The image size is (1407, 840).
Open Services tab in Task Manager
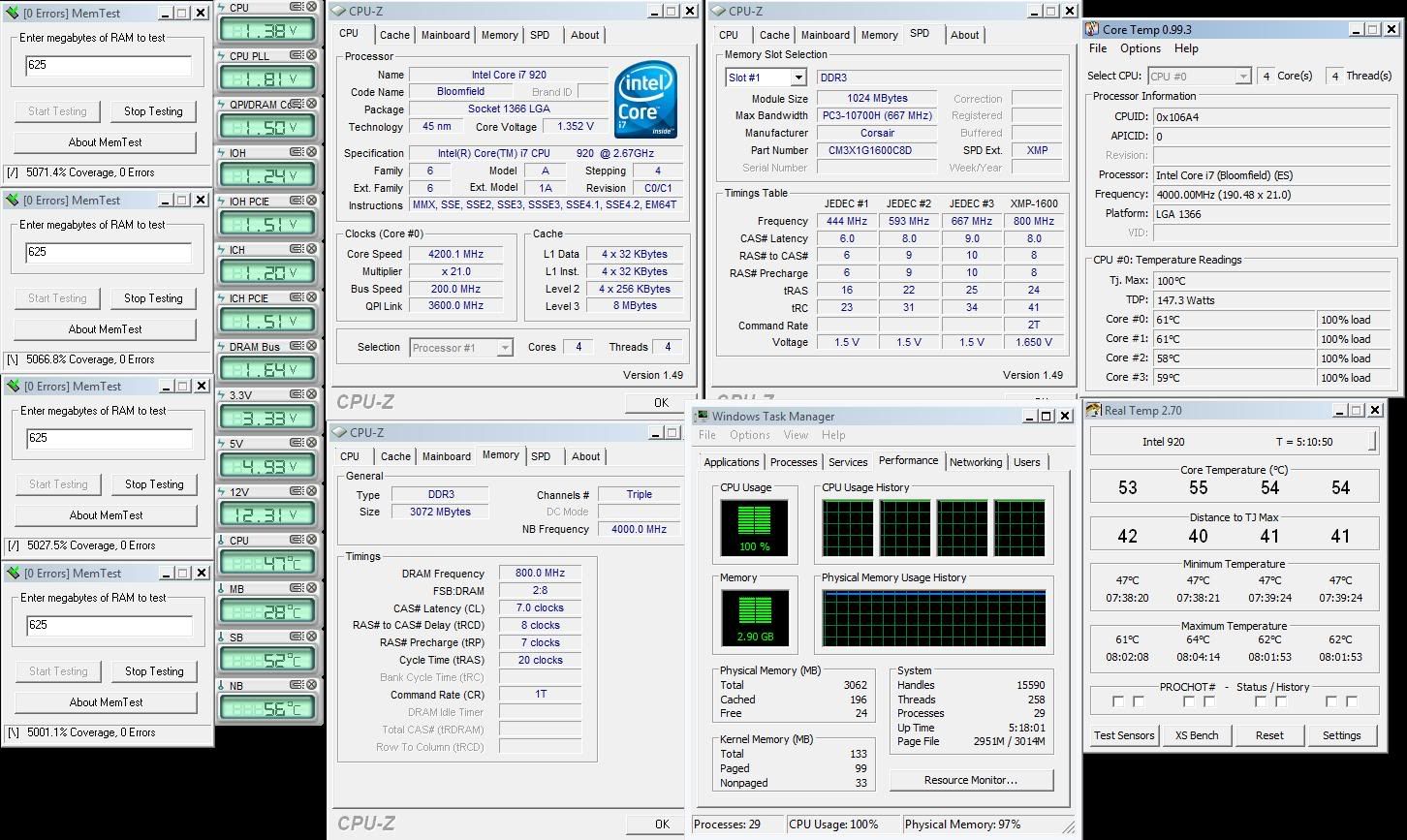coord(848,462)
